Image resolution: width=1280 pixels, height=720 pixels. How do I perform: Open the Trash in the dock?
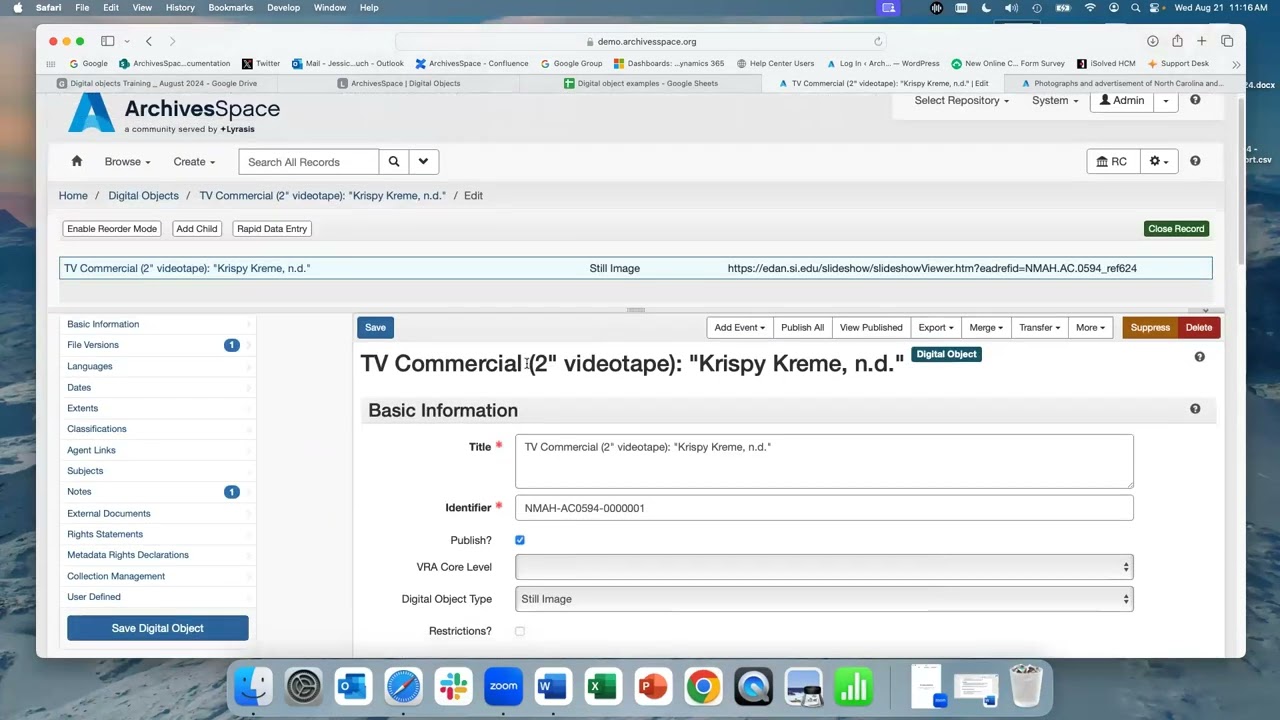[1026, 687]
